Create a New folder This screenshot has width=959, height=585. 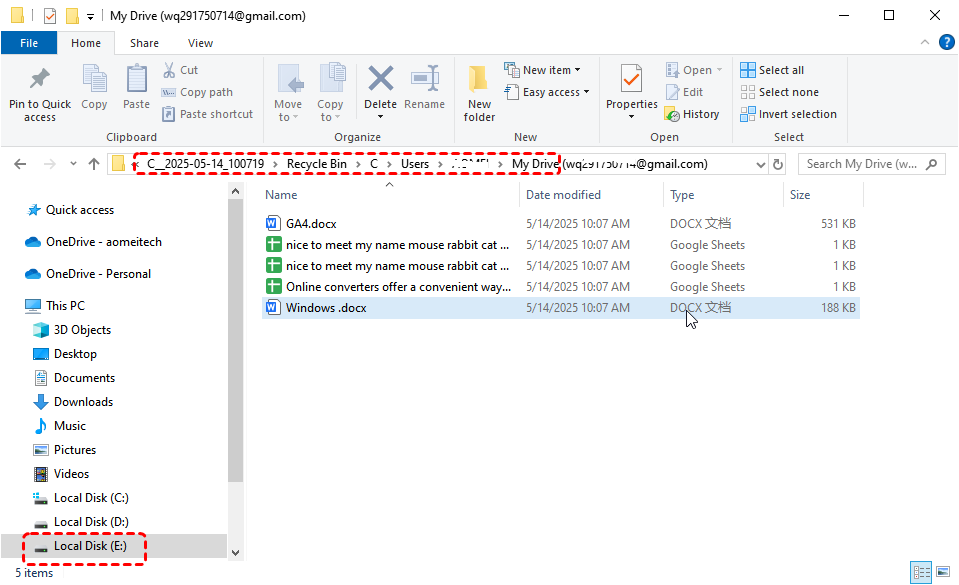tap(479, 92)
